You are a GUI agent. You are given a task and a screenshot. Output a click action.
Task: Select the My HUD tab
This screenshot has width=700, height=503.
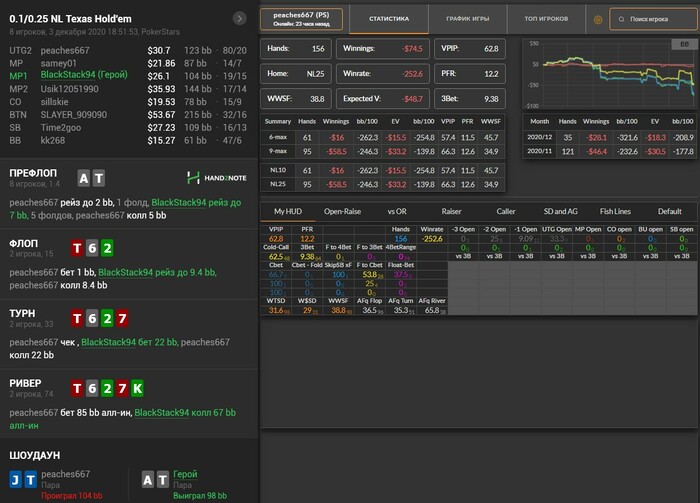(x=288, y=212)
